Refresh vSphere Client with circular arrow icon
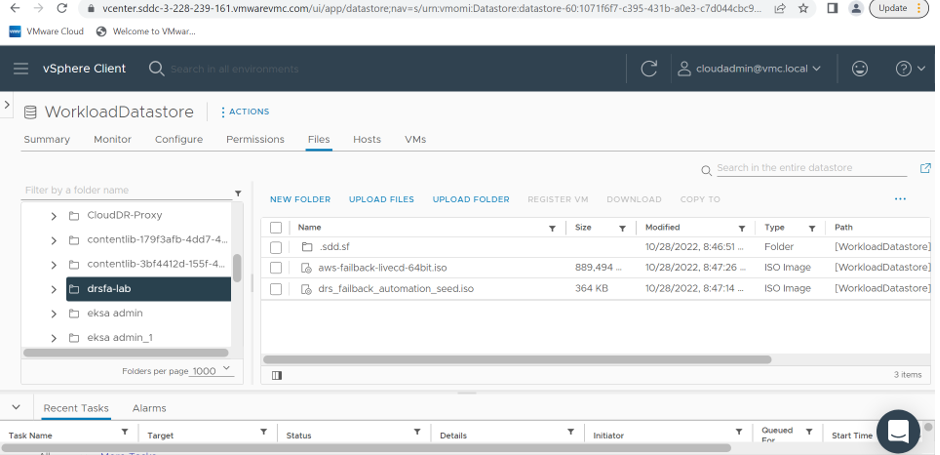The height and width of the screenshot is (455, 940). 649,68
